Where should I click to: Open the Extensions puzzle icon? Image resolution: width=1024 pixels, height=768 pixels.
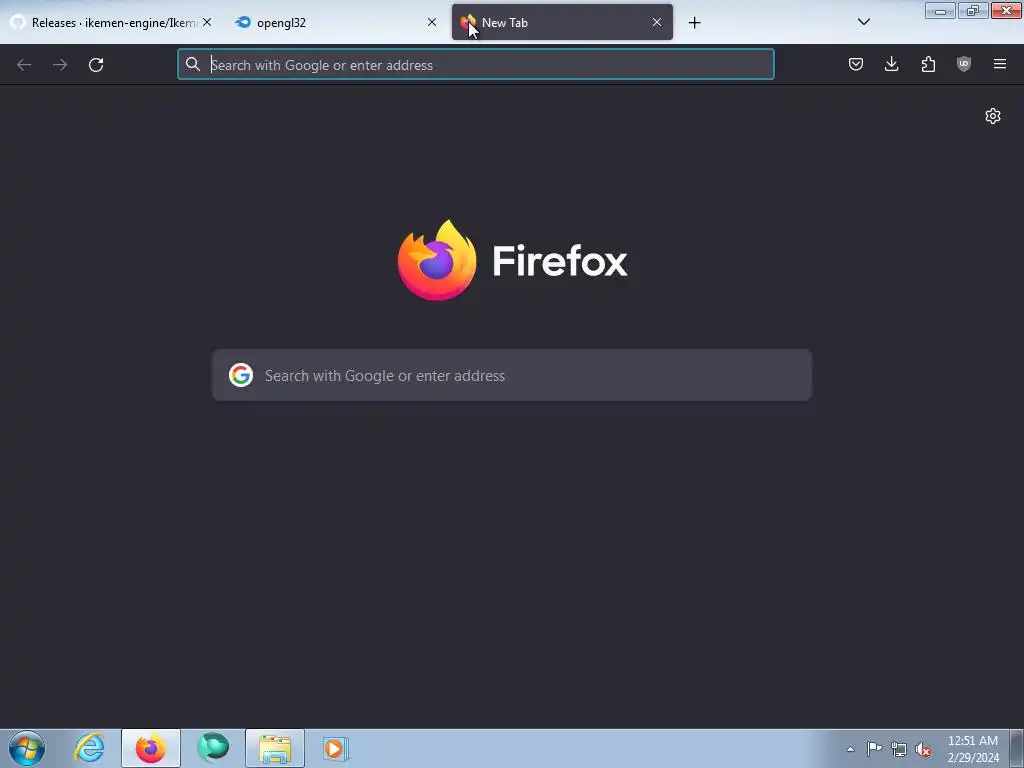[x=928, y=64]
